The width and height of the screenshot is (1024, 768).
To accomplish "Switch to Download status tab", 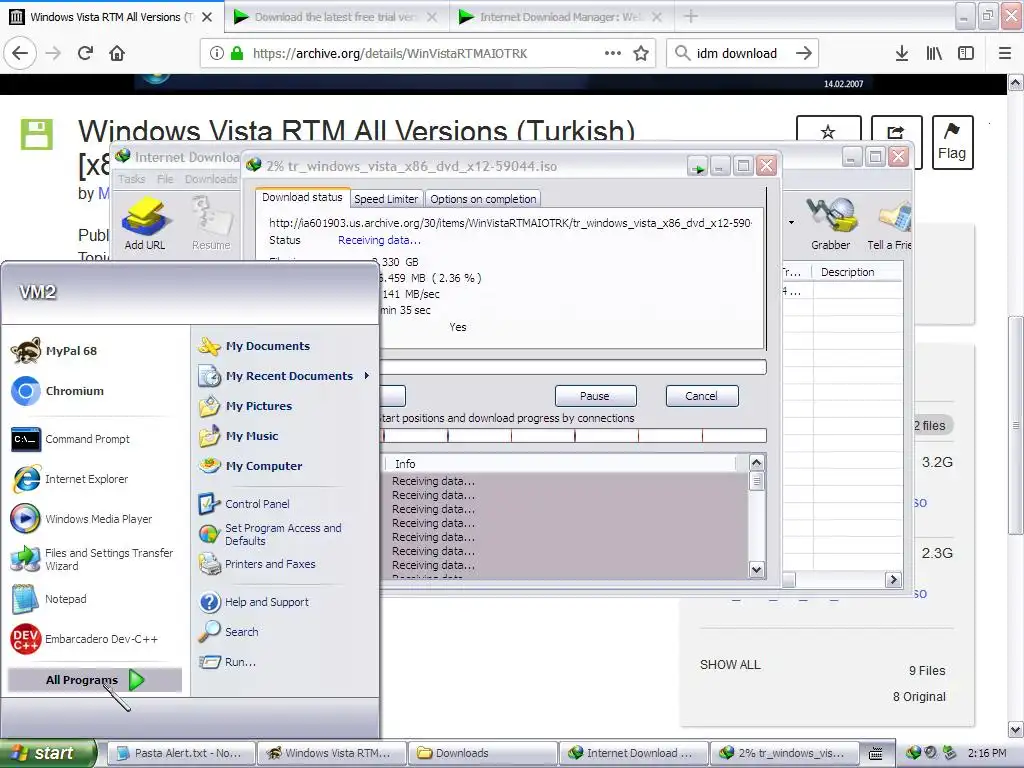I will tap(302, 197).
